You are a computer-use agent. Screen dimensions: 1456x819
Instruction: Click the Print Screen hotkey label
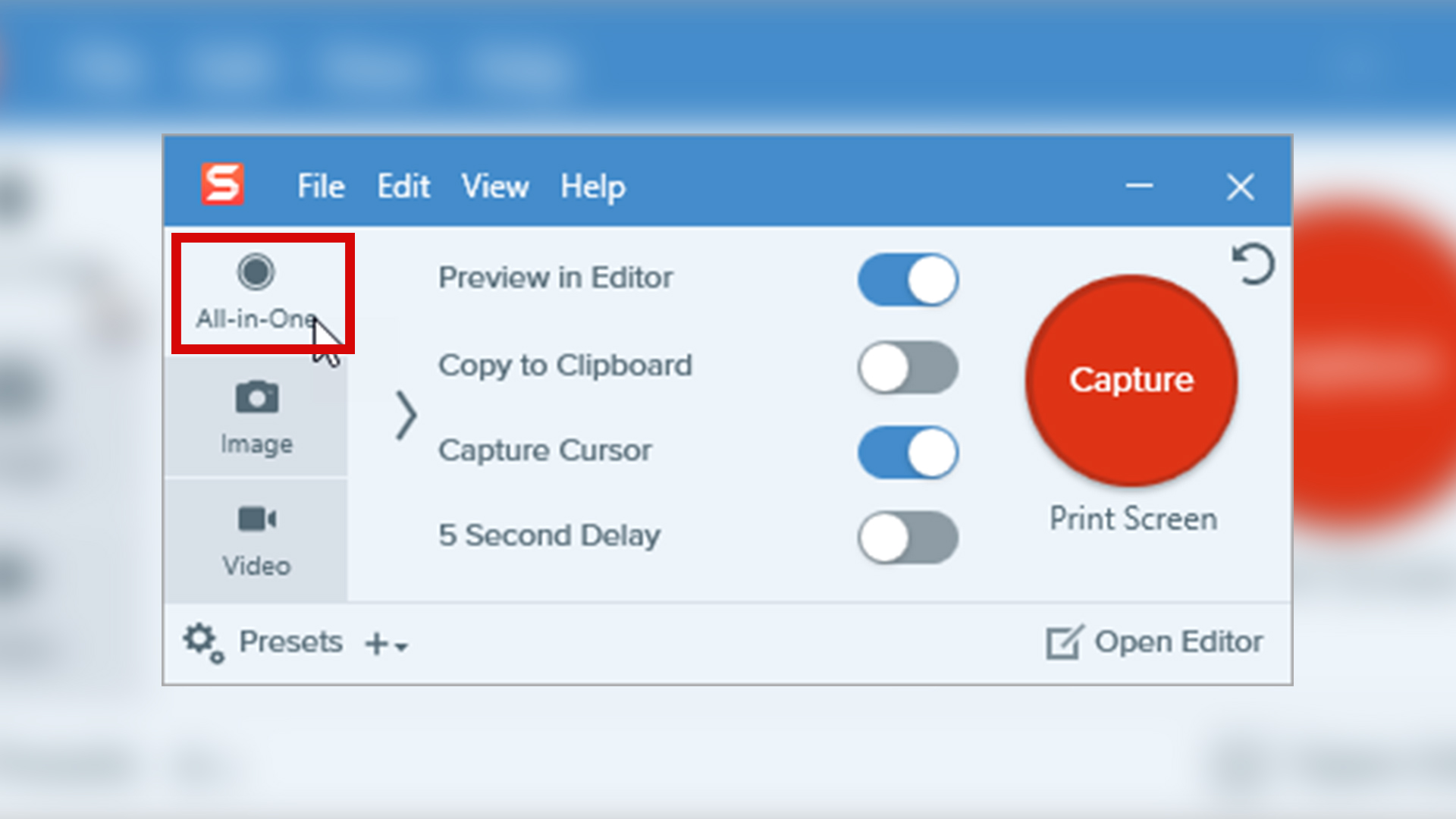[1133, 519]
